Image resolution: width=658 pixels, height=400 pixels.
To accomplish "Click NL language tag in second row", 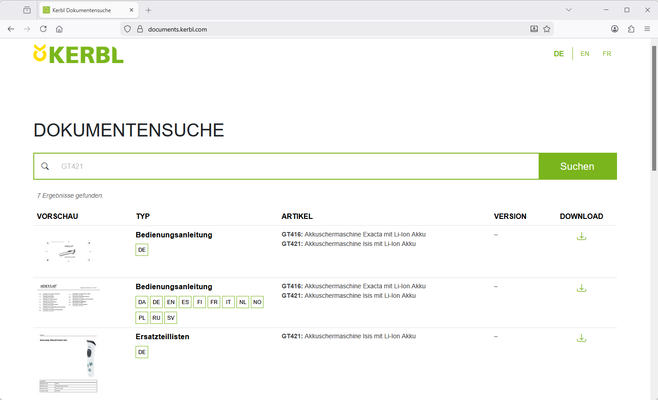I will 243,302.
